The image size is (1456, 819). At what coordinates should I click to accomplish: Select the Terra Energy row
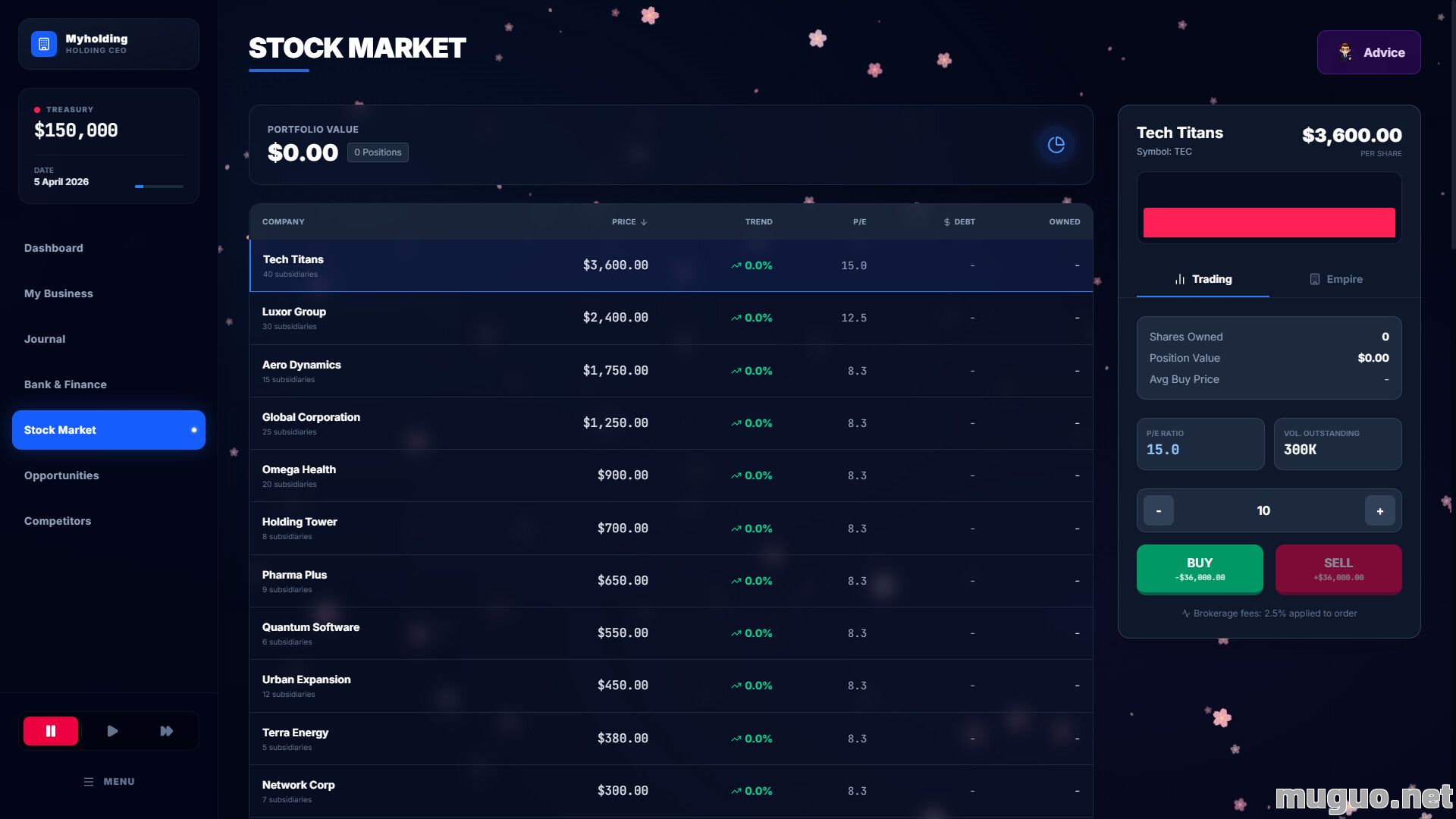pyautogui.click(x=671, y=739)
